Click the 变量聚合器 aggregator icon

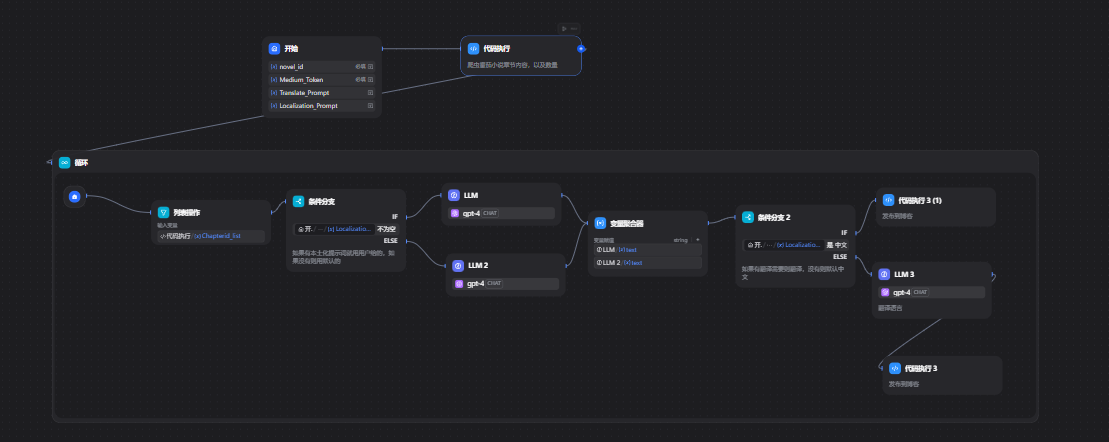(x=600, y=223)
